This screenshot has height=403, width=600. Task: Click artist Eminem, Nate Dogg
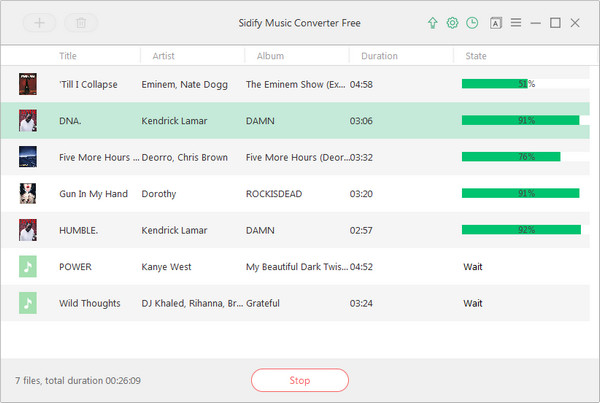pos(184,85)
